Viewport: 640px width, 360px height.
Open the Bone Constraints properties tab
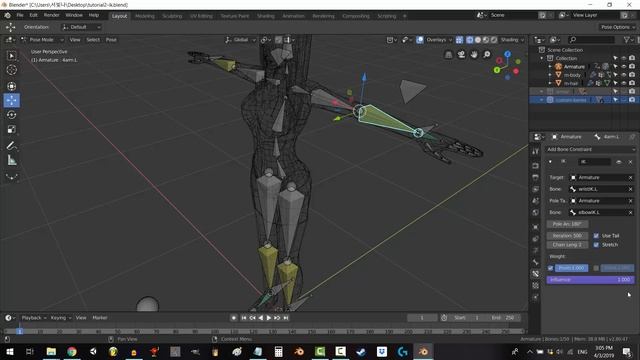536,274
